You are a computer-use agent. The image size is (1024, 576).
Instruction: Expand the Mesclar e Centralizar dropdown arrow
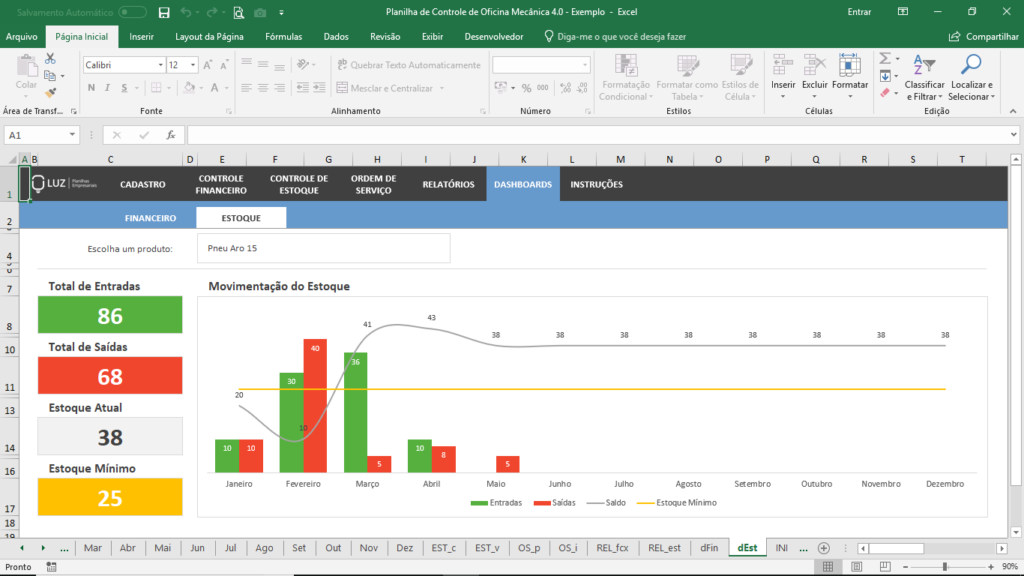pos(442,88)
